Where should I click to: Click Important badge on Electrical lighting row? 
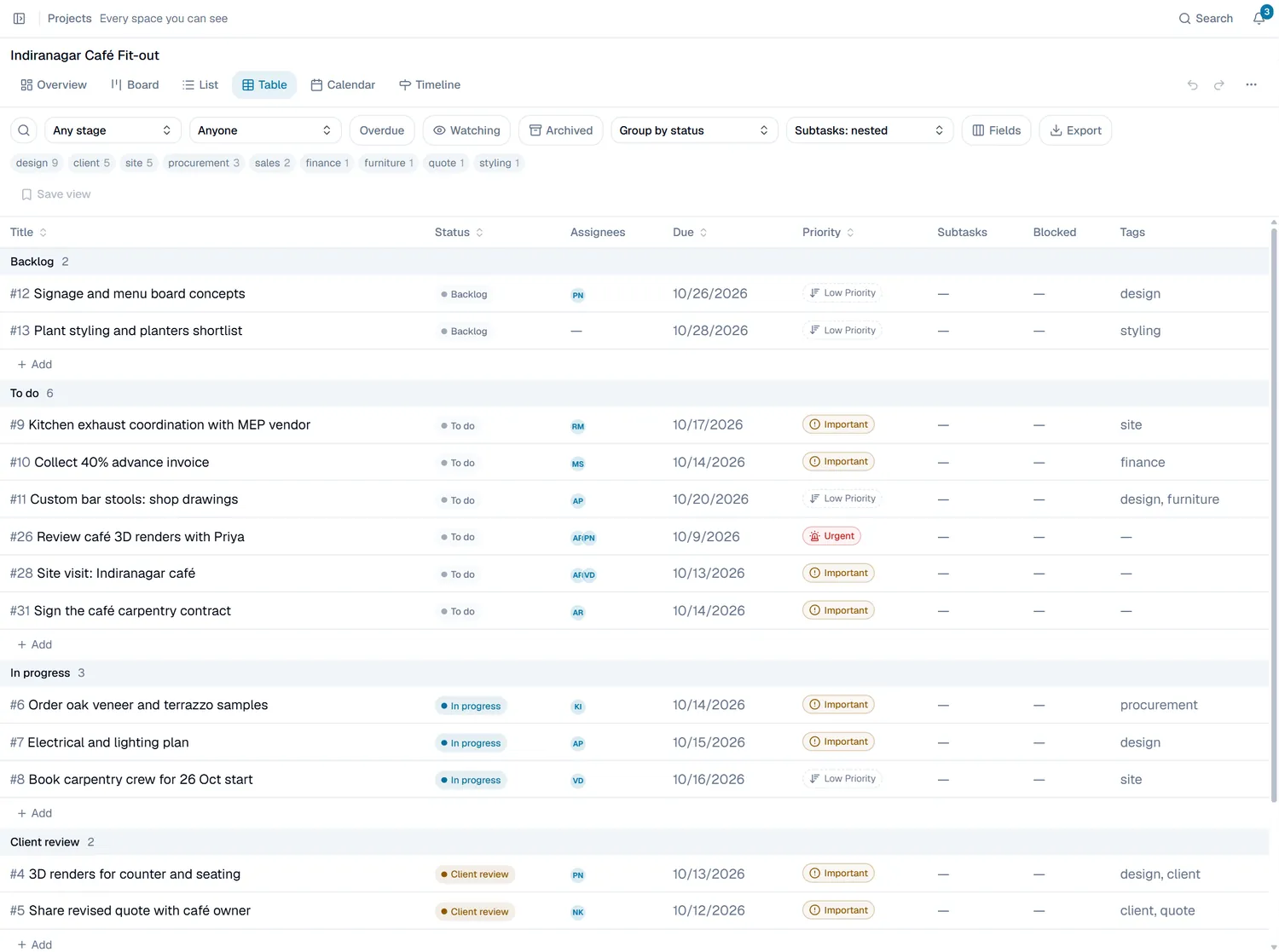[838, 741]
